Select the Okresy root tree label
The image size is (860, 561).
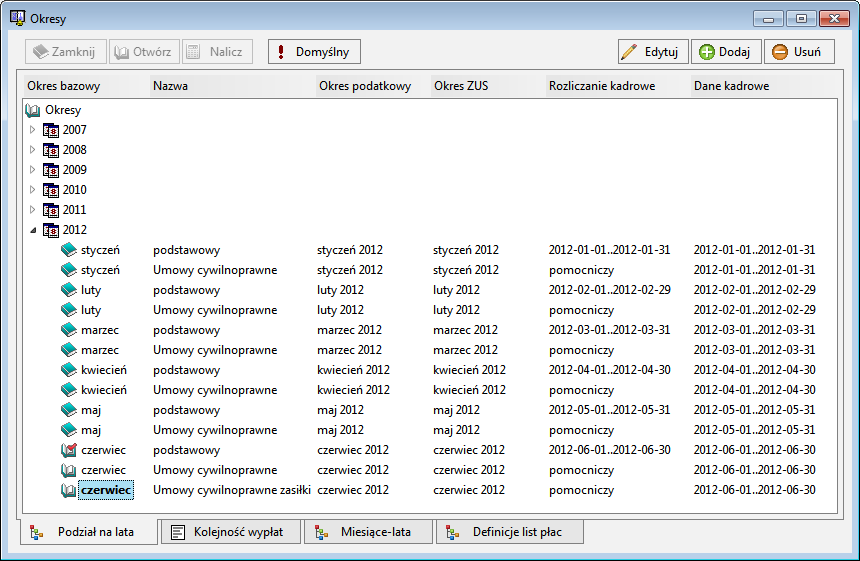coord(63,110)
